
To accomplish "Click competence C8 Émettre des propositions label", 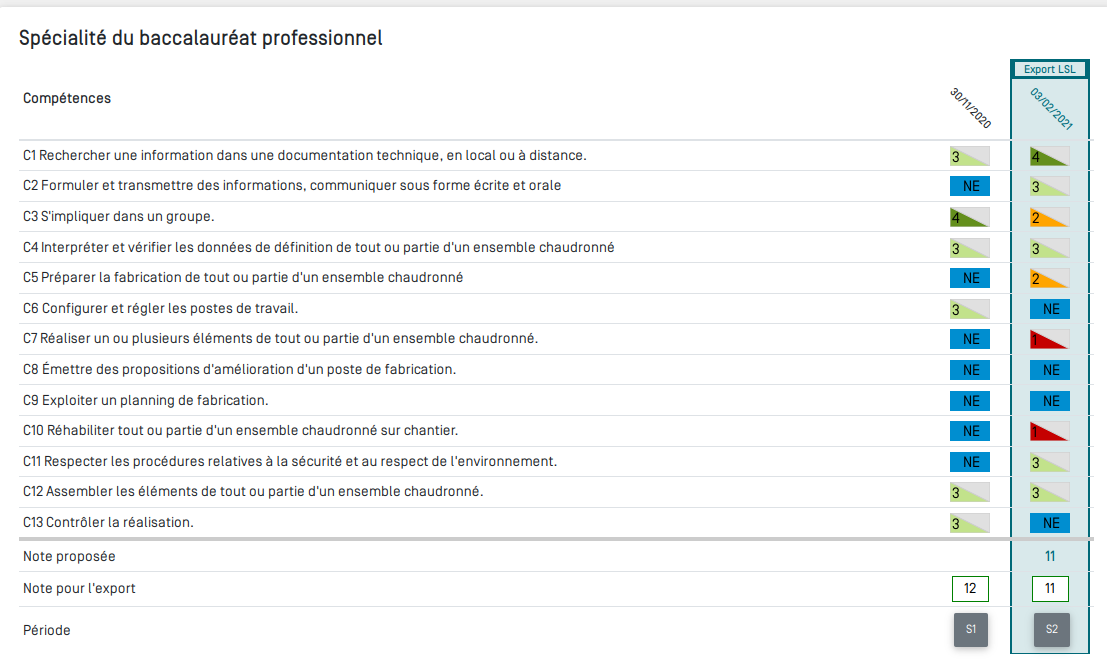I will click(x=239, y=370).
